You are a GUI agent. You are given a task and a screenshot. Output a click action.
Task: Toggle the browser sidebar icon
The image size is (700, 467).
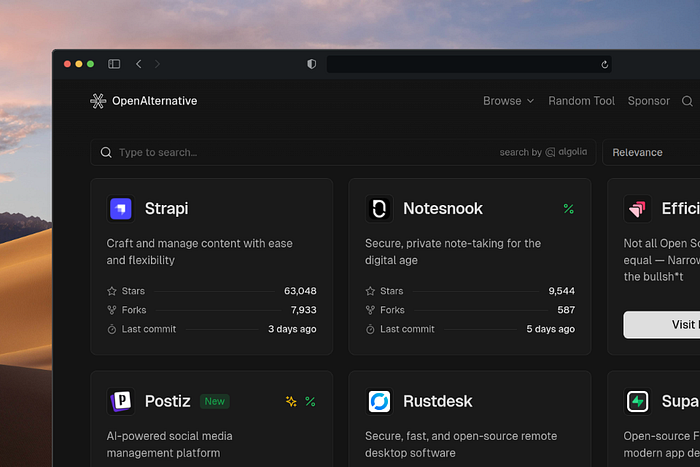tap(114, 64)
